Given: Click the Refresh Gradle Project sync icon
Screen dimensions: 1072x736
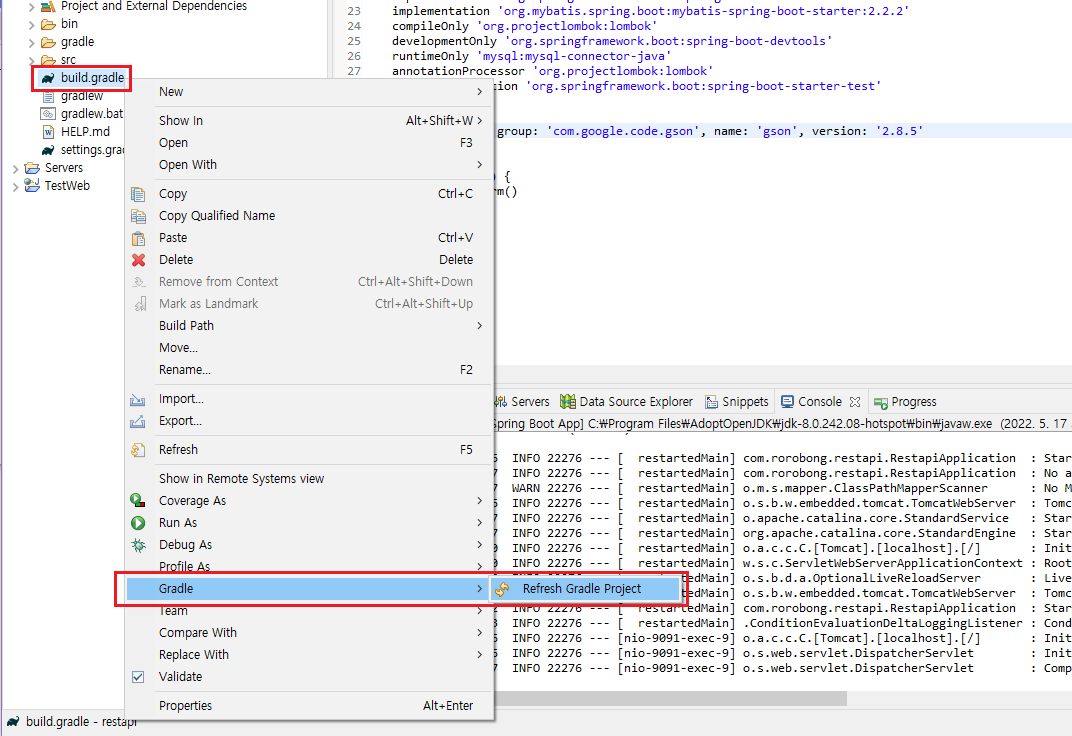Looking at the screenshot, I should [502, 589].
